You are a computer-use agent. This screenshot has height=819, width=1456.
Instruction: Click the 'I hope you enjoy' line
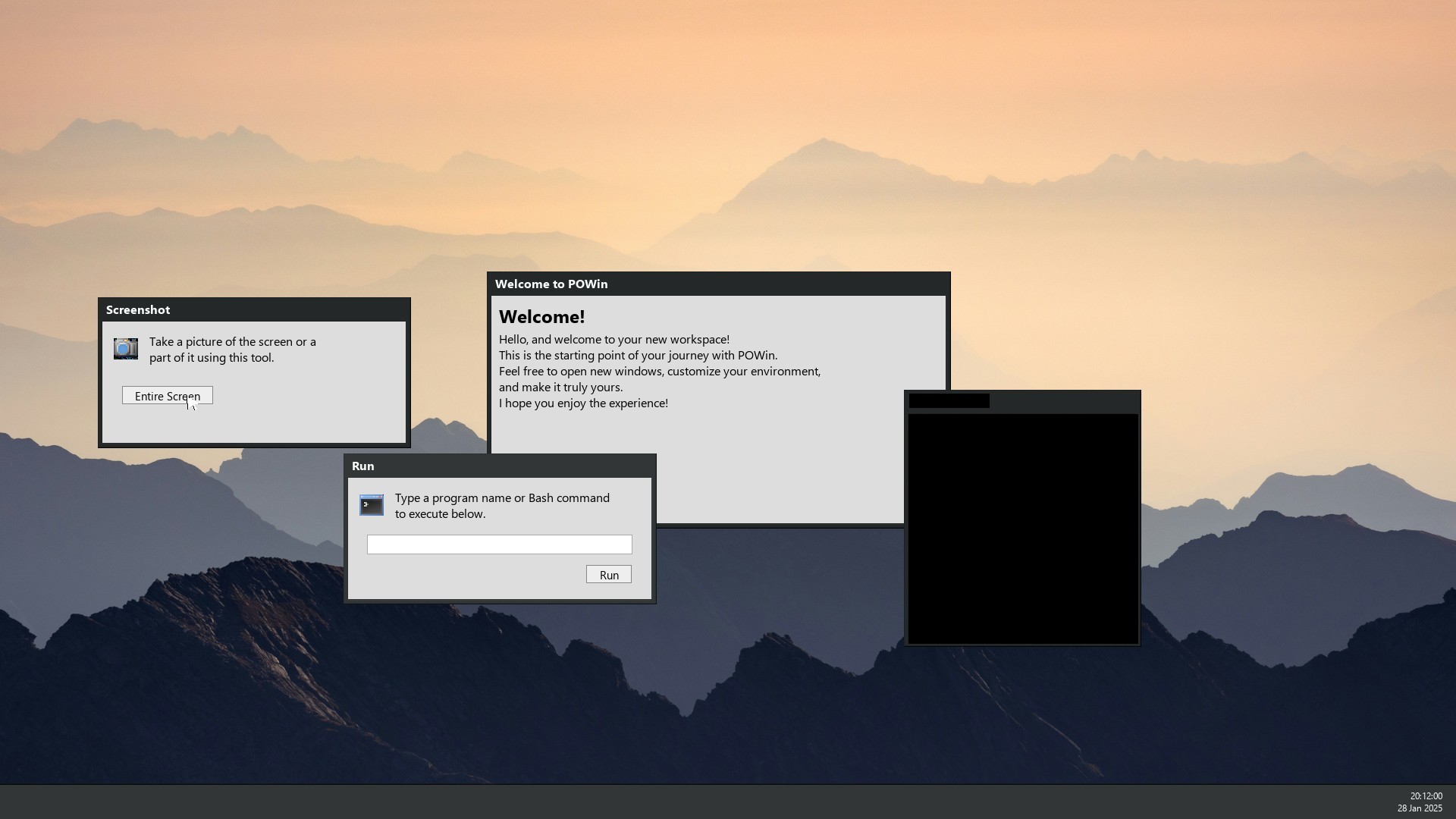(x=583, y=403)
